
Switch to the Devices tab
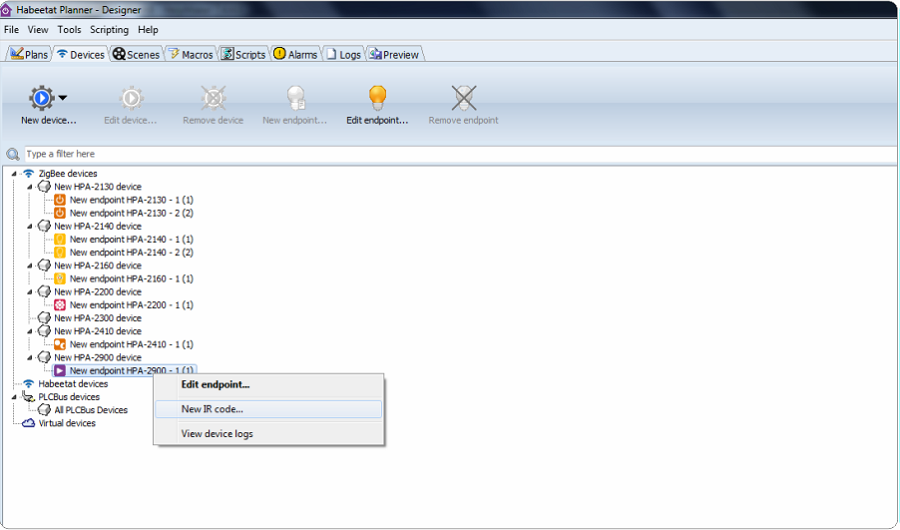pyautogui.click(x=81, y=54)
